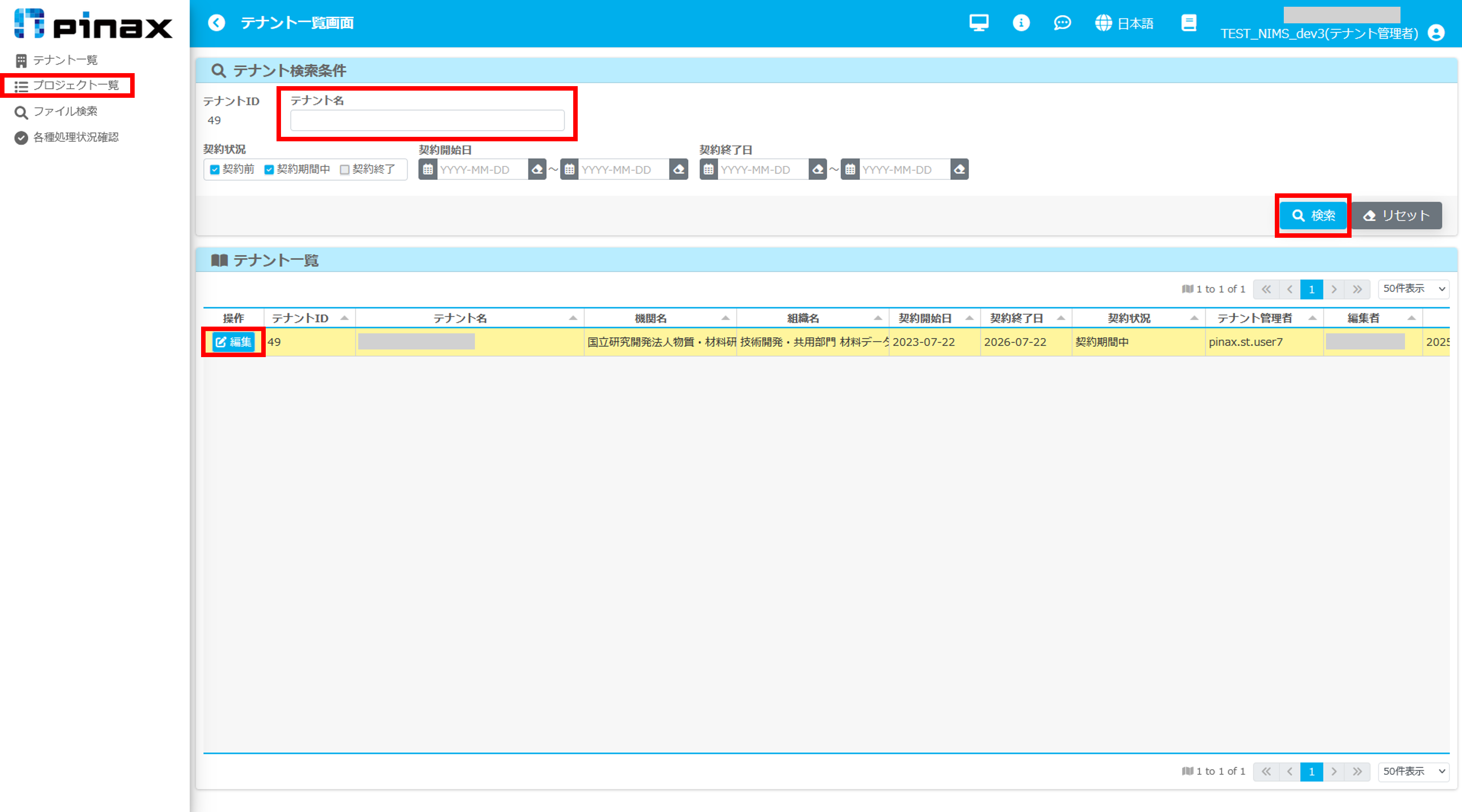Image resolution: width=1462 pixels, height=812 pixels.
Task: Open the chat bubble icon in header
Action: pyautogui.click(x=1062, y=23)
